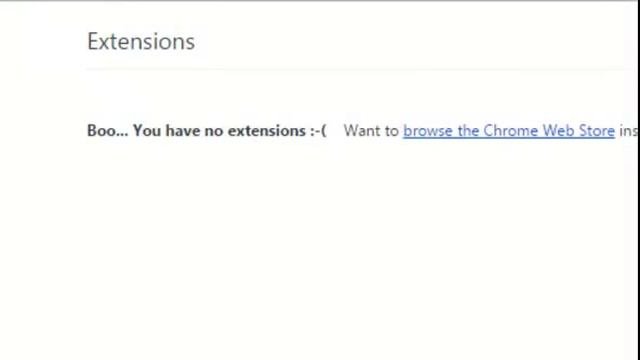Click the dark vertical edge at the right
This screenshot has height=360, width=640.
pos(638,180)
